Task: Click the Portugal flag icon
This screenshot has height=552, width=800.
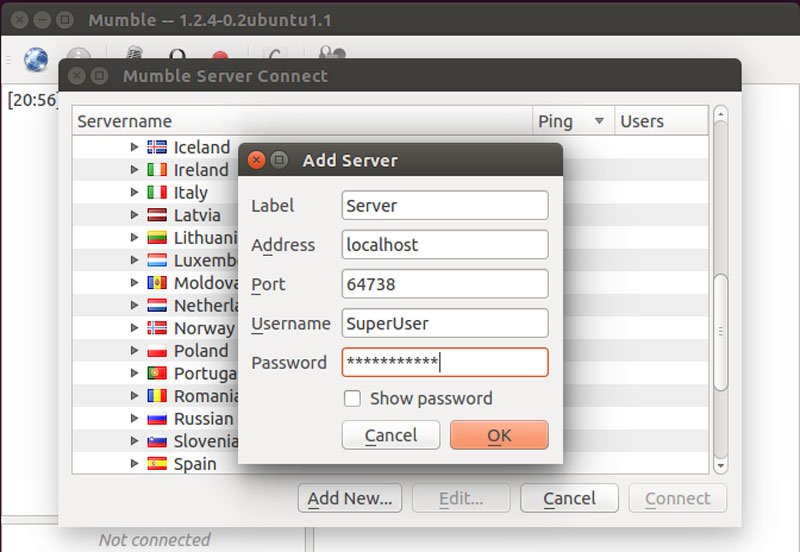Action: tap(157, 373)
